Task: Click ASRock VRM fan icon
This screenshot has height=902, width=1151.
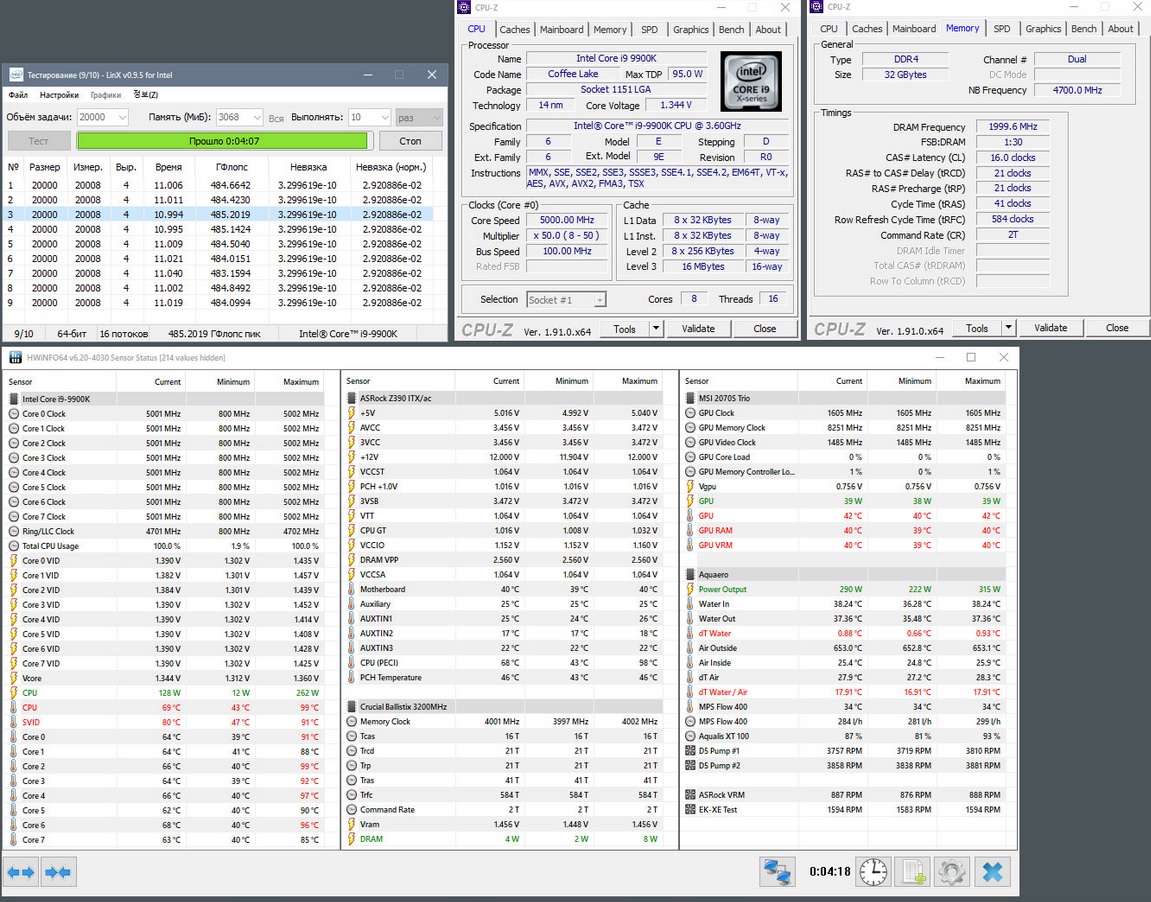Action: (x=690, y=795)
